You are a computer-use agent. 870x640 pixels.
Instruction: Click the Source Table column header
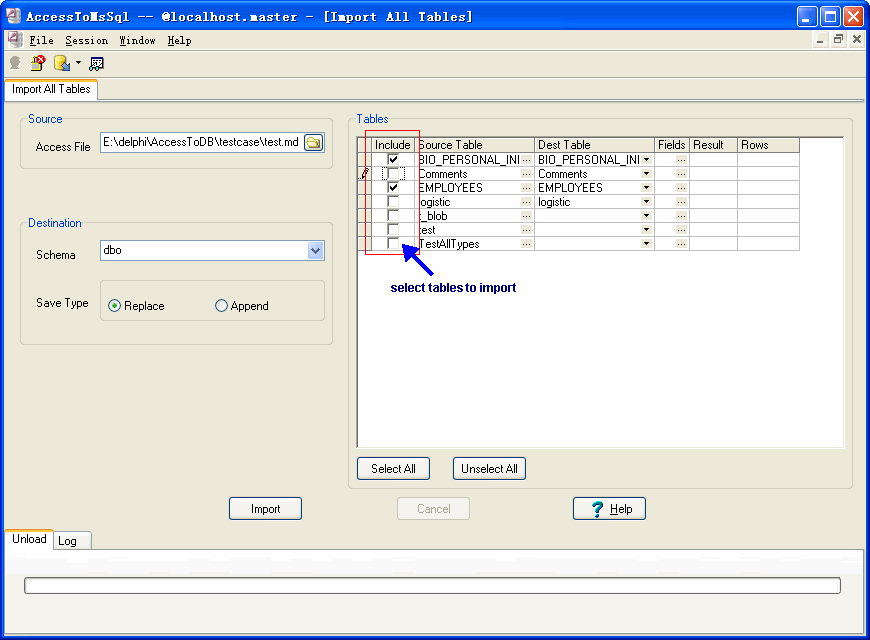click(x=474, y=145)
